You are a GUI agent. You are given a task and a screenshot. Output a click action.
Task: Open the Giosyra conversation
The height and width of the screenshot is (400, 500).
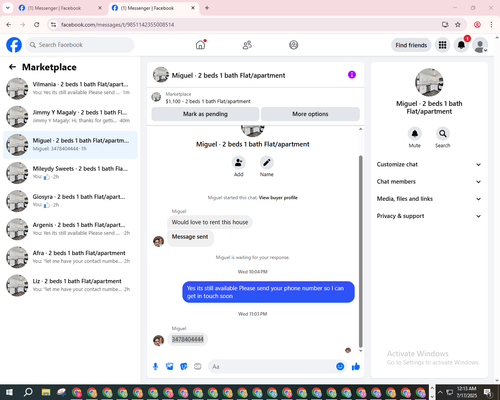(x=70, y=201)
